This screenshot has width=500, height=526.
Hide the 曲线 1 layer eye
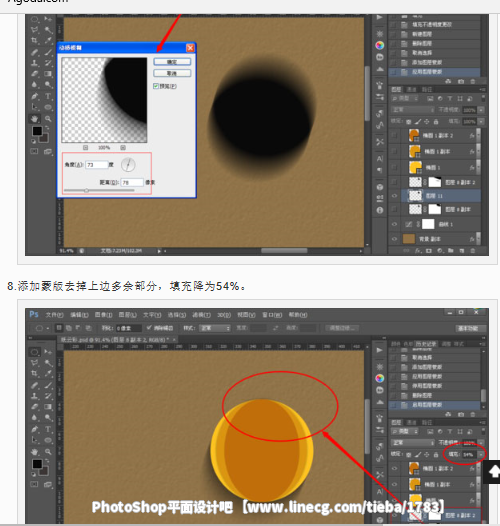click(394, 224)
